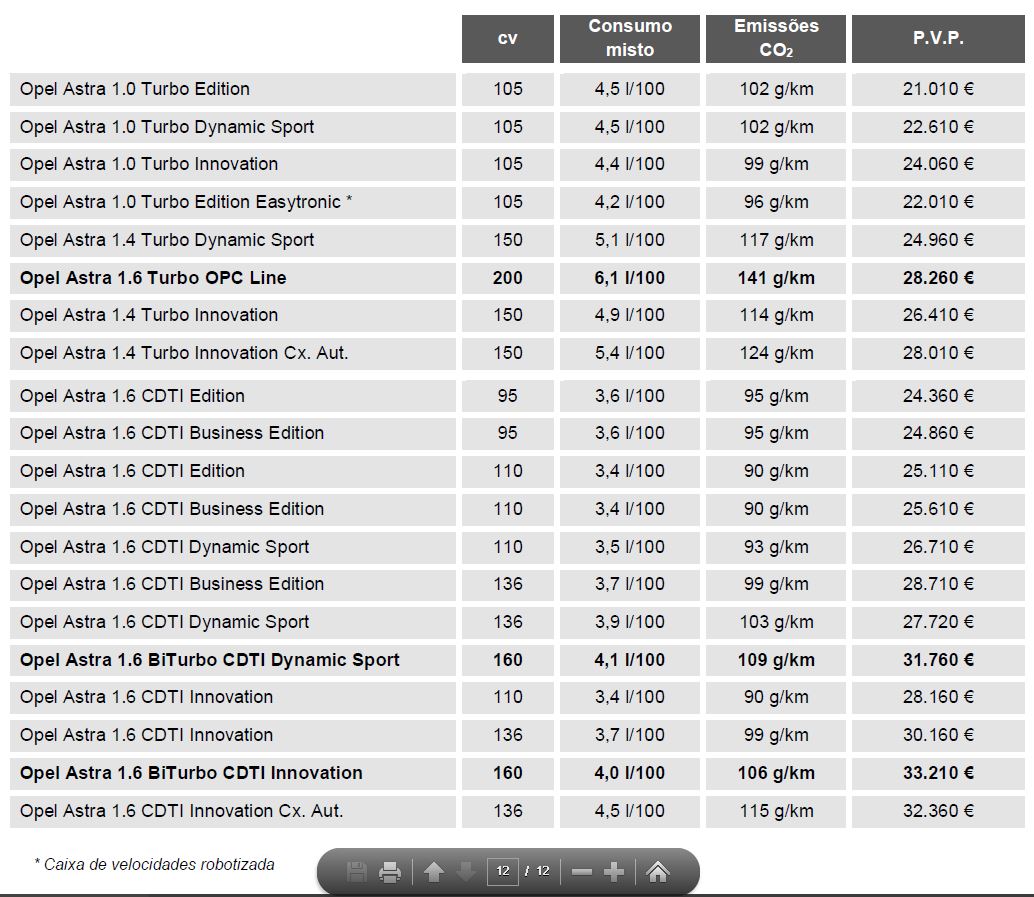Click the emissions value "103 g/km"

pyautogui.click(x=776, y=622)
